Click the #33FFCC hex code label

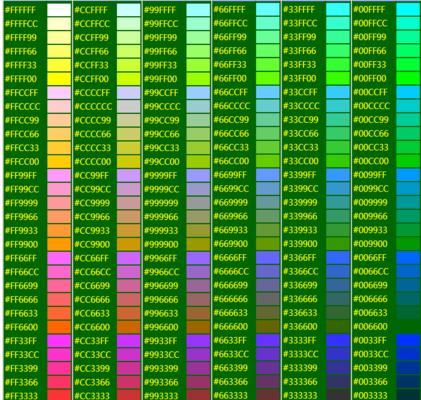pos(301,23)
